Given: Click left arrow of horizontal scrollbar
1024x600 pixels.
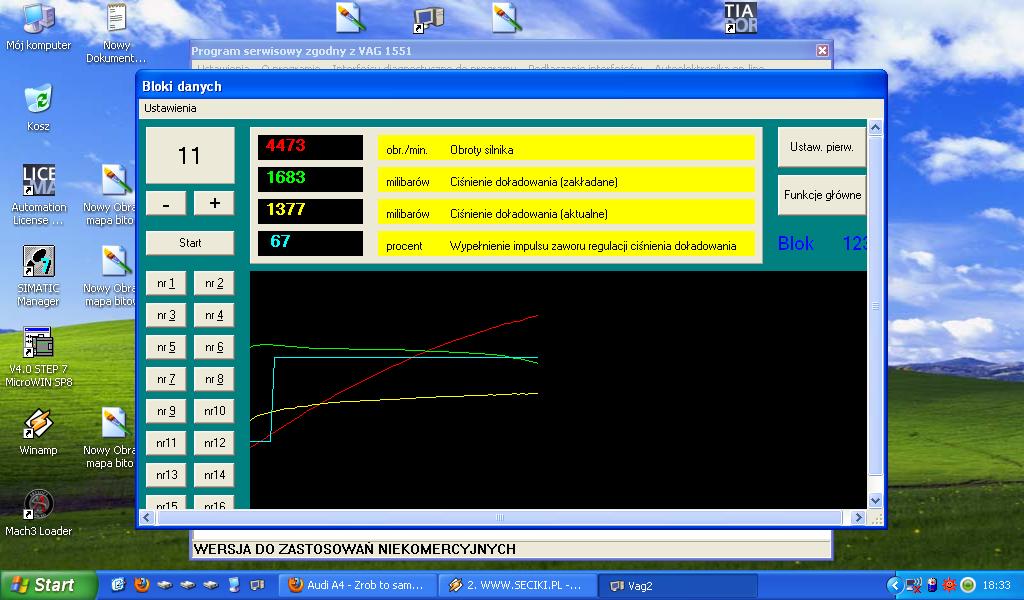Looking at the screenshot, I should pos(147,518).
